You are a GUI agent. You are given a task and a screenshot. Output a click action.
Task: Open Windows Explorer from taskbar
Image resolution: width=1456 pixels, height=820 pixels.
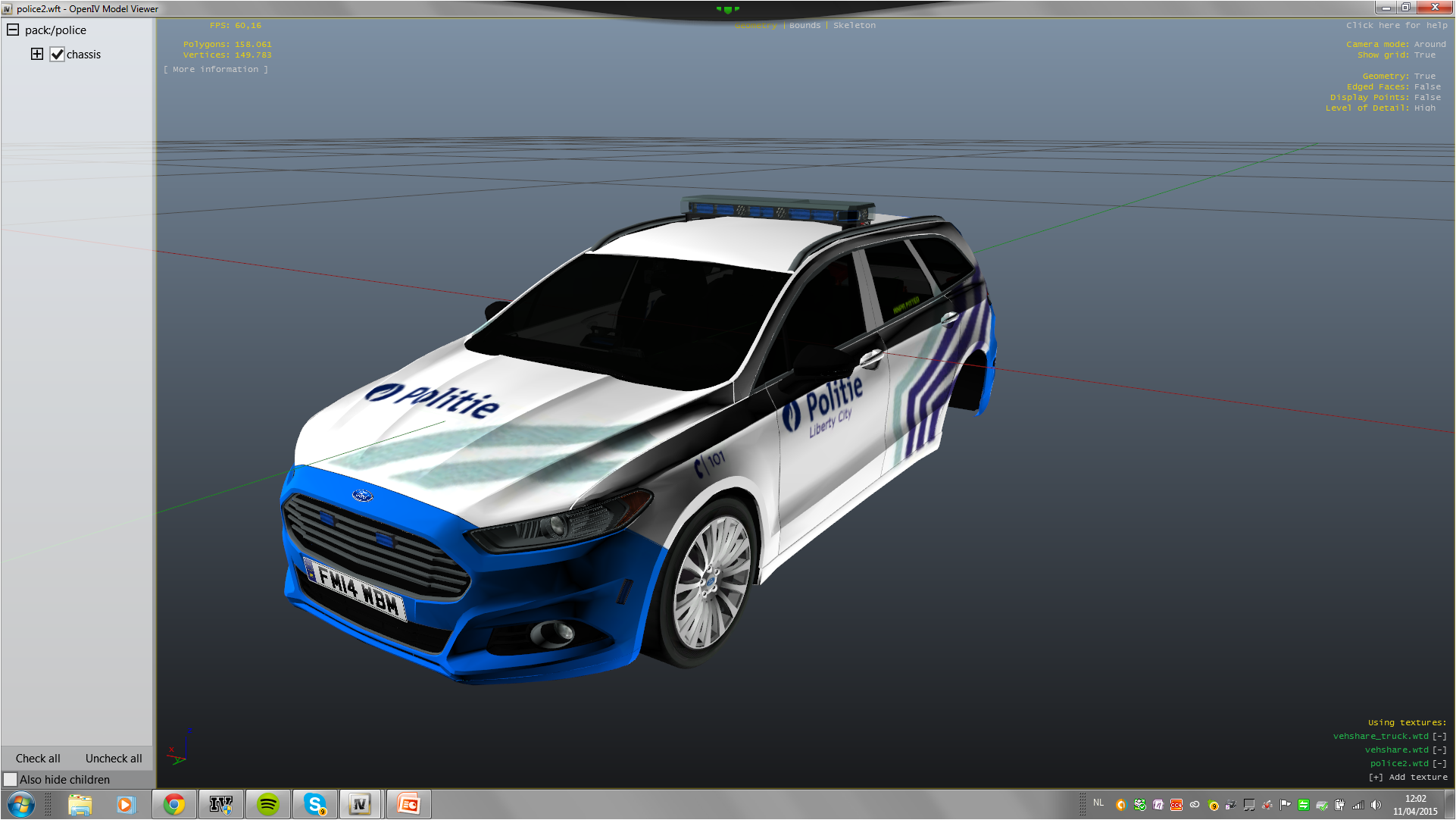click(80, 804)
